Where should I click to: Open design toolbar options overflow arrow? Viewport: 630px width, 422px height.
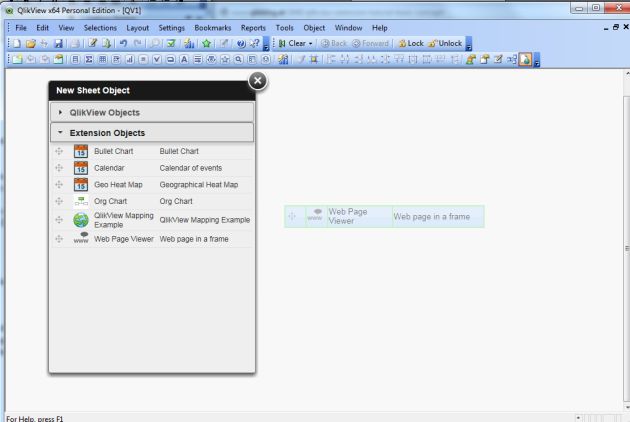[537, 60]
